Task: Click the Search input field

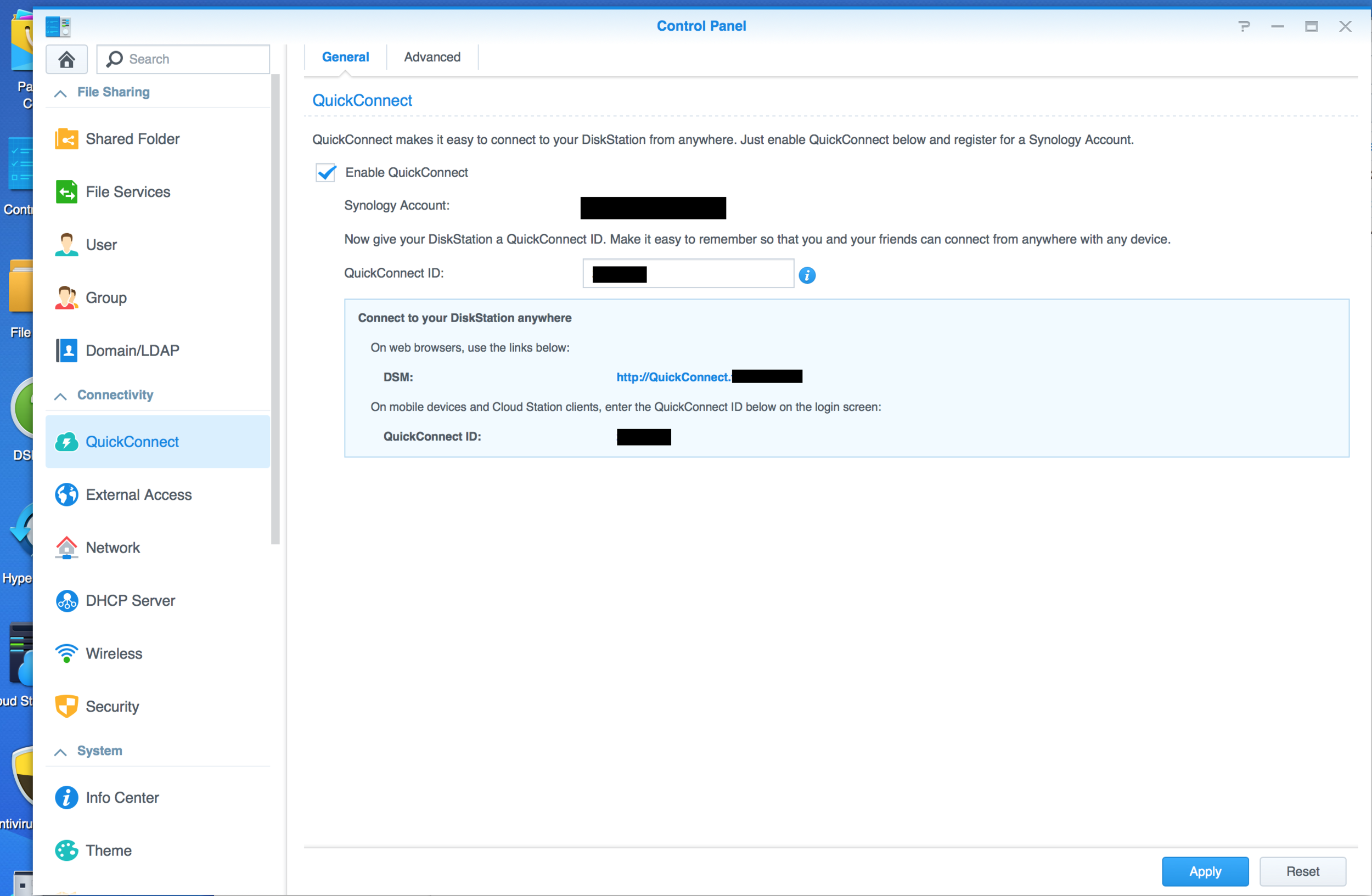Action: tap(183, 59)
